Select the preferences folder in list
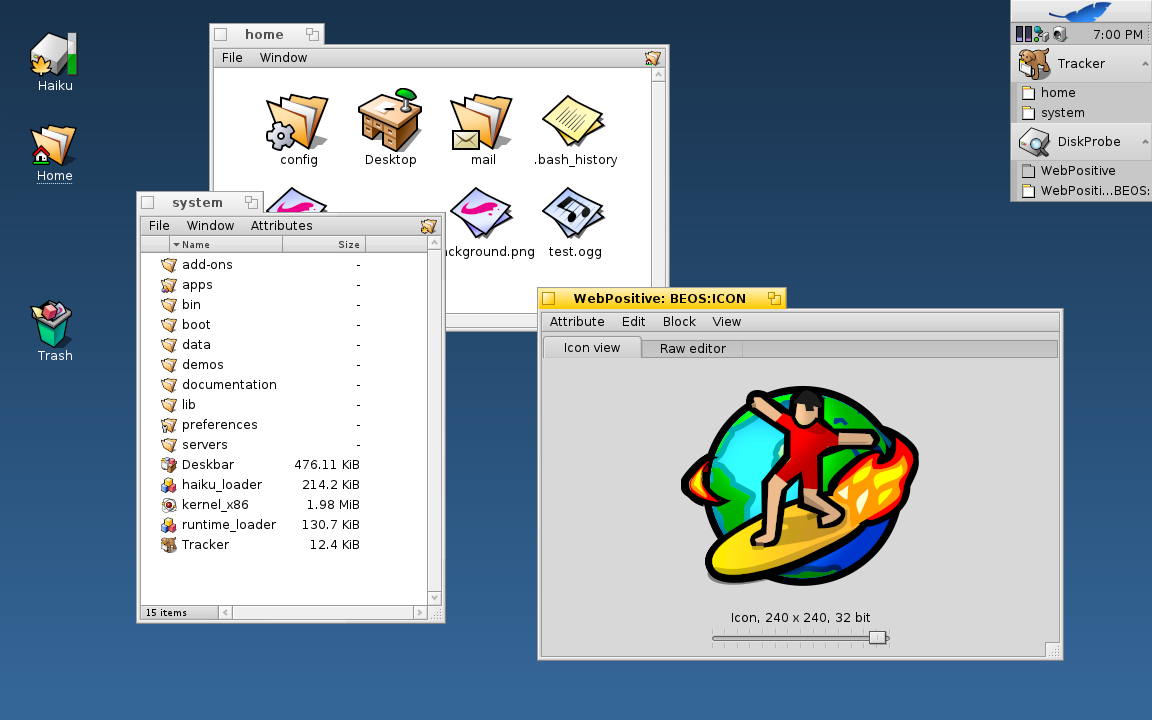1152x720 pixels. (x=219, y=425)
